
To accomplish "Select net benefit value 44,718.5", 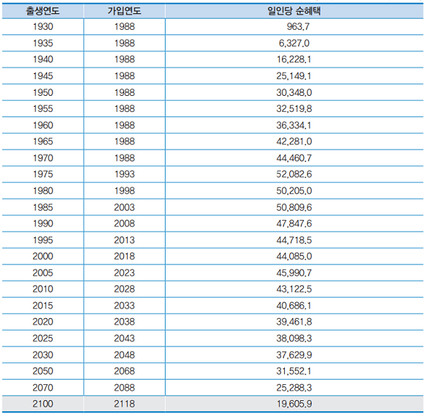I will [294, 240].
